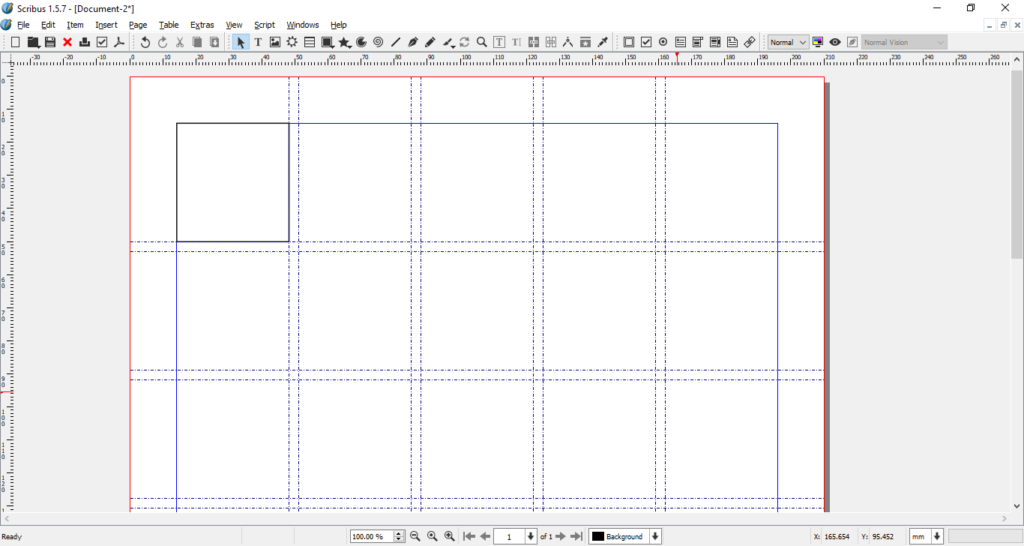Screen dimensions: 1024x546
Task: Select the Eye Dropper tool
Action: [603, 42]
